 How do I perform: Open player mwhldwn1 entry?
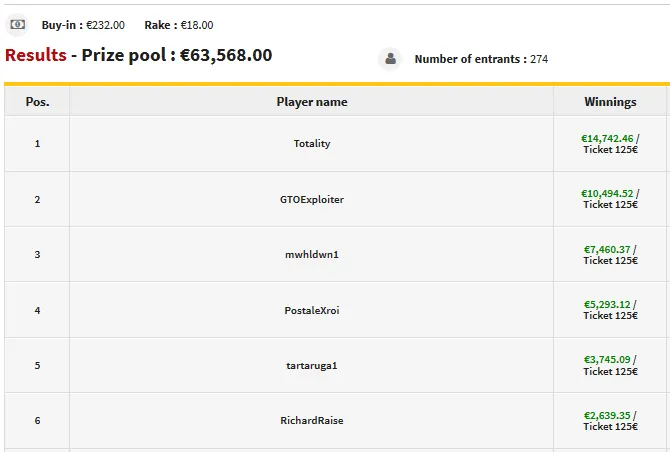click(x=312, y=255)
